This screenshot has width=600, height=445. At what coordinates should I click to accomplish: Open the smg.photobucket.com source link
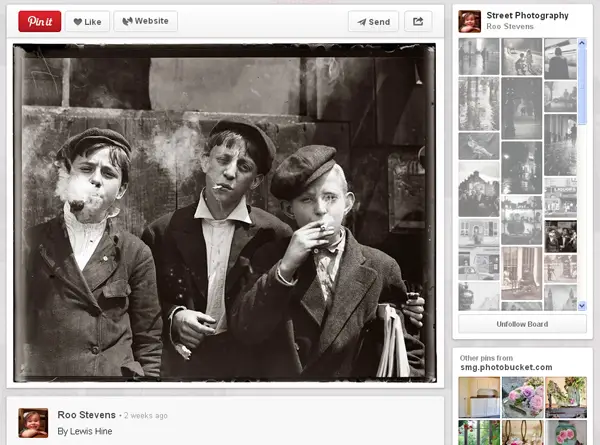tap(506, 367)
